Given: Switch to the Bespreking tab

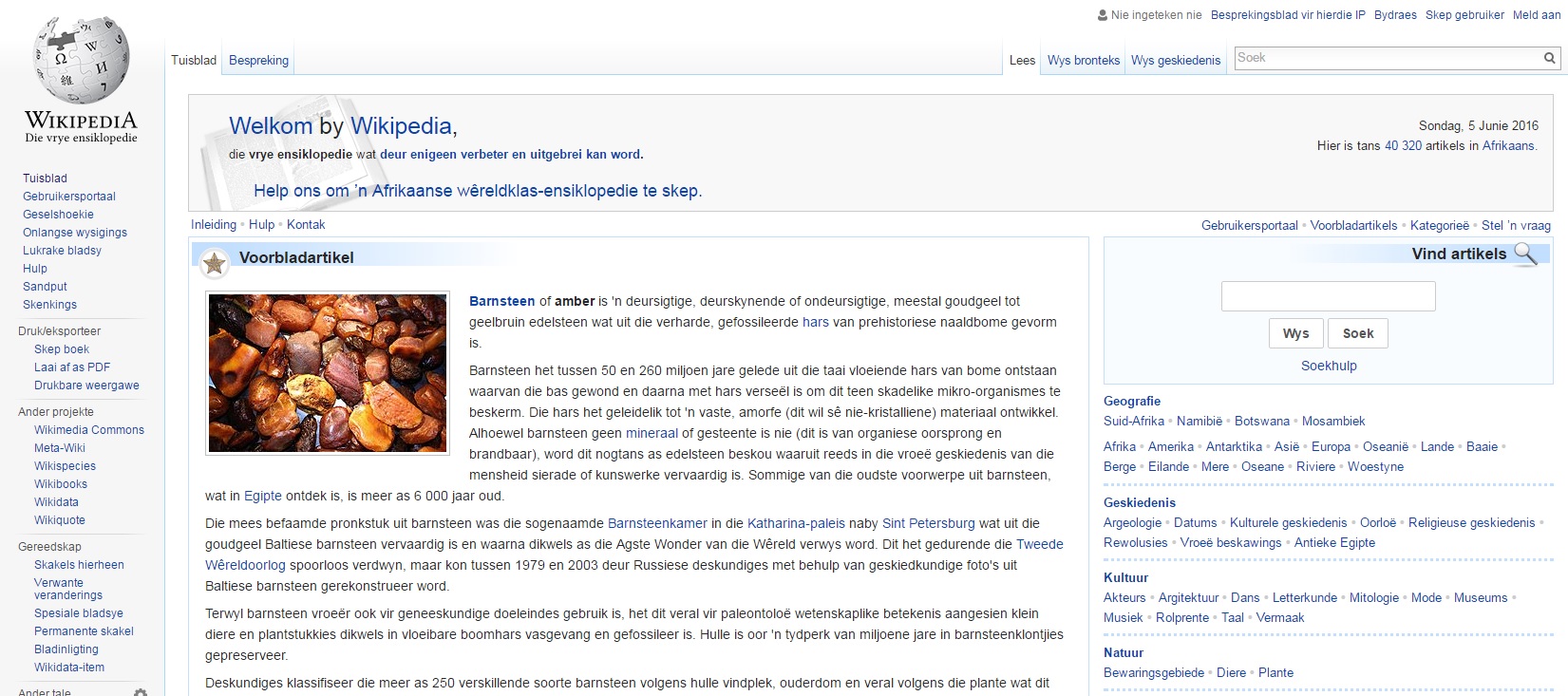Looking at the screenshot, I should pyautogui.click(x=258, y=60).
